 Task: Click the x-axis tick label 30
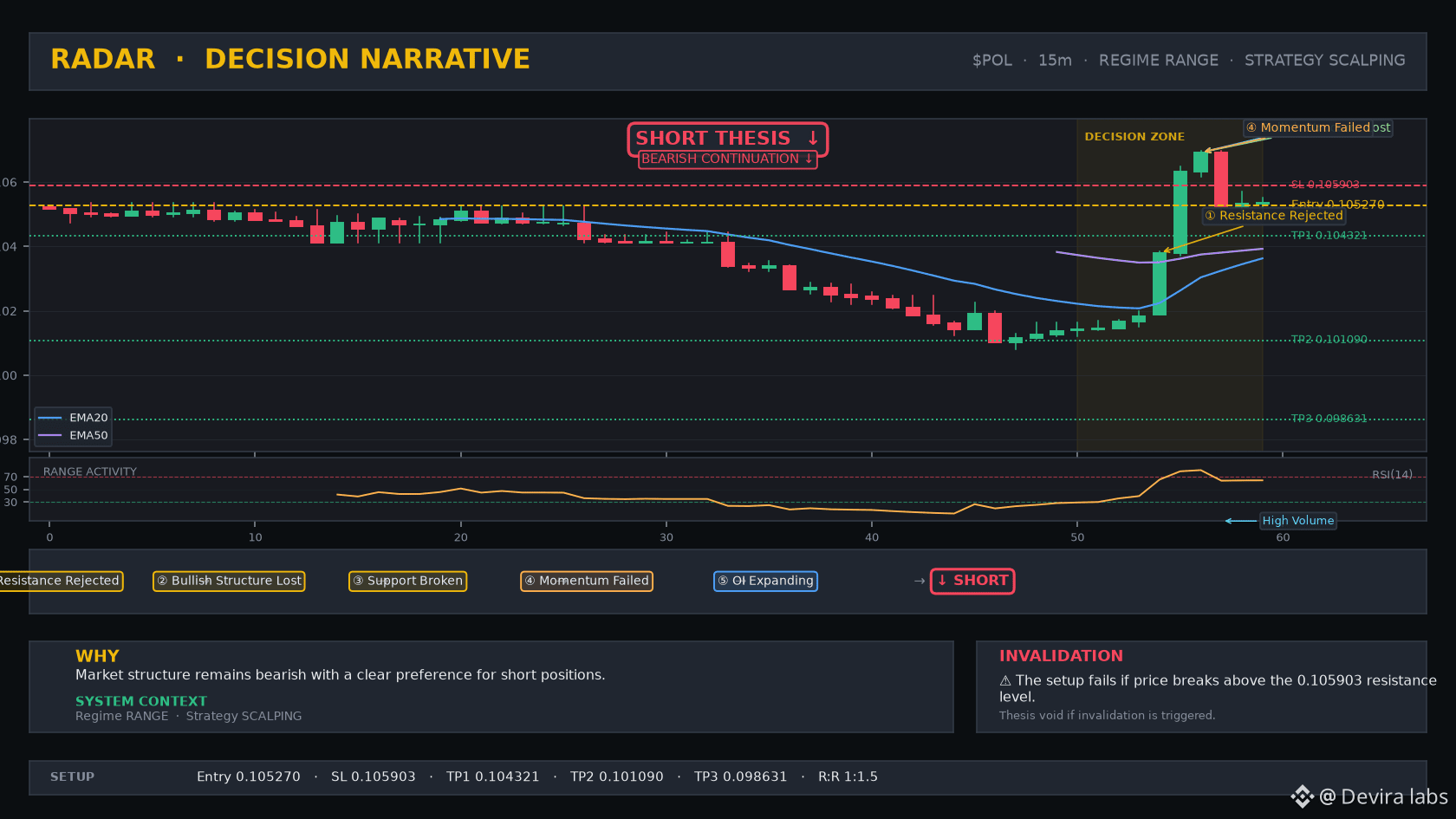[x=666, y=538]
